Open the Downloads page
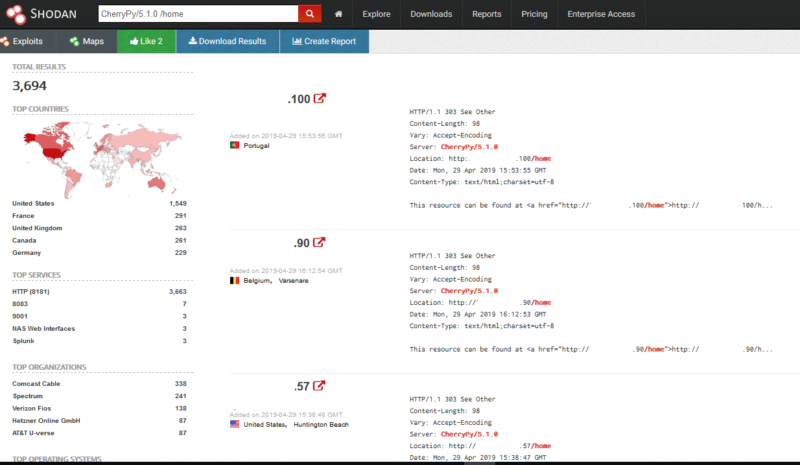Screen dimensions: 800x465 coord(431,14)
